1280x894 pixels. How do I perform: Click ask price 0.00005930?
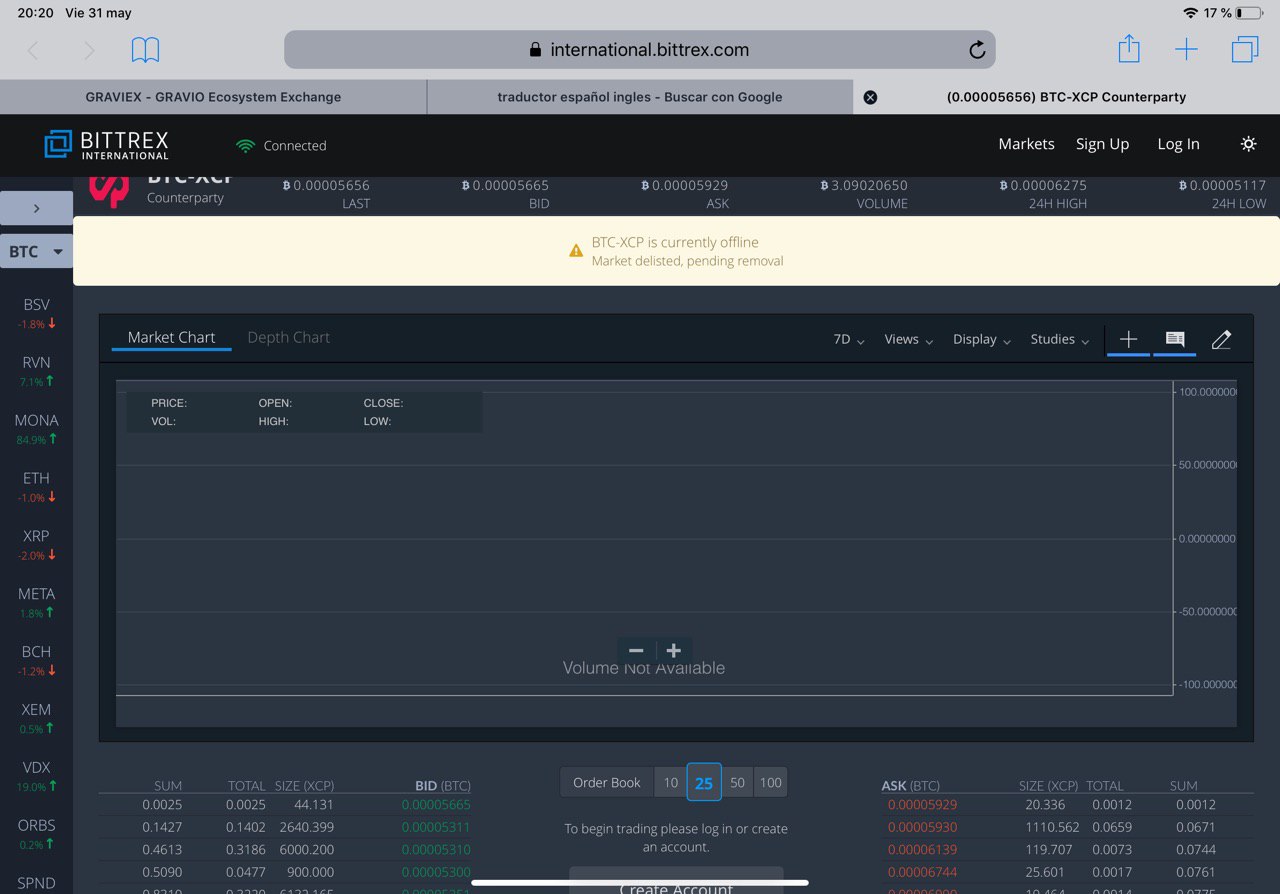pos(922,827)
